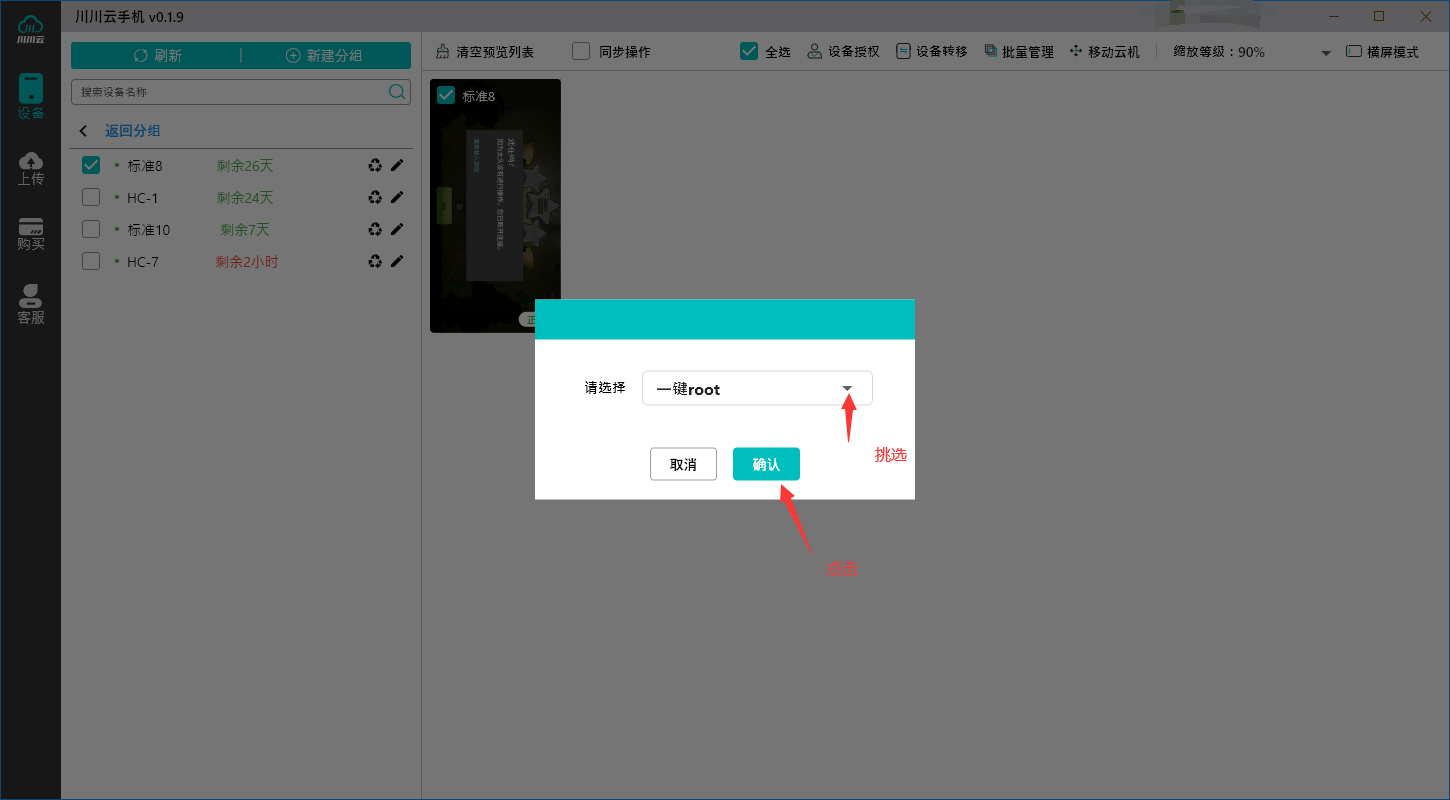
Task: Open the 设备 devices panel in sidebar
Action: [x=31, y=95]
